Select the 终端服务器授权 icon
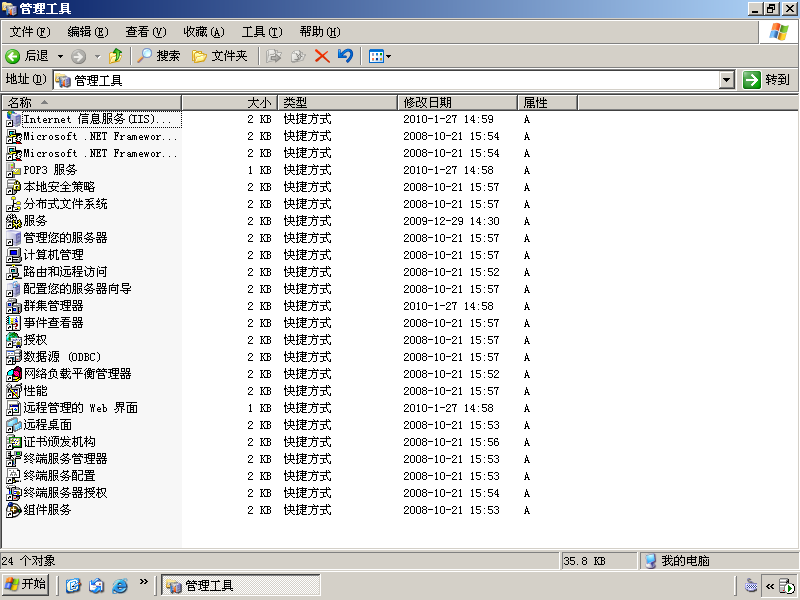 pyautogui.click(x=13, y=493)
